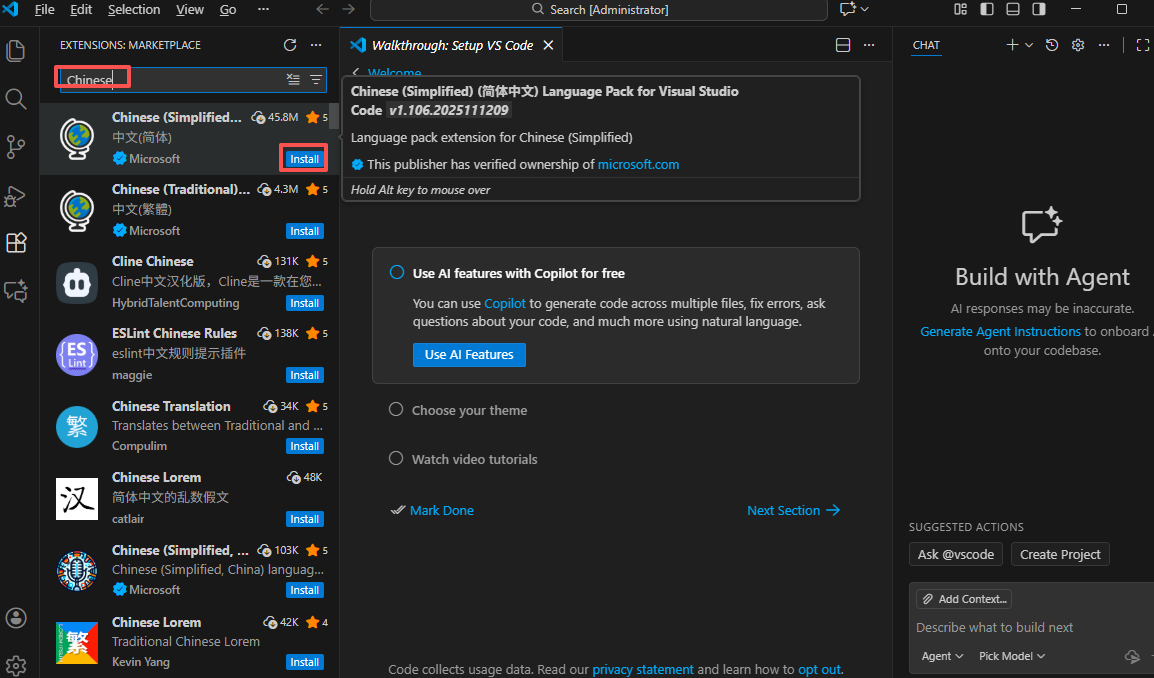The height and width of the screenshot is (678, 1154).
Task: Click the Create Project suggested action
Action: click(1060, 554)
